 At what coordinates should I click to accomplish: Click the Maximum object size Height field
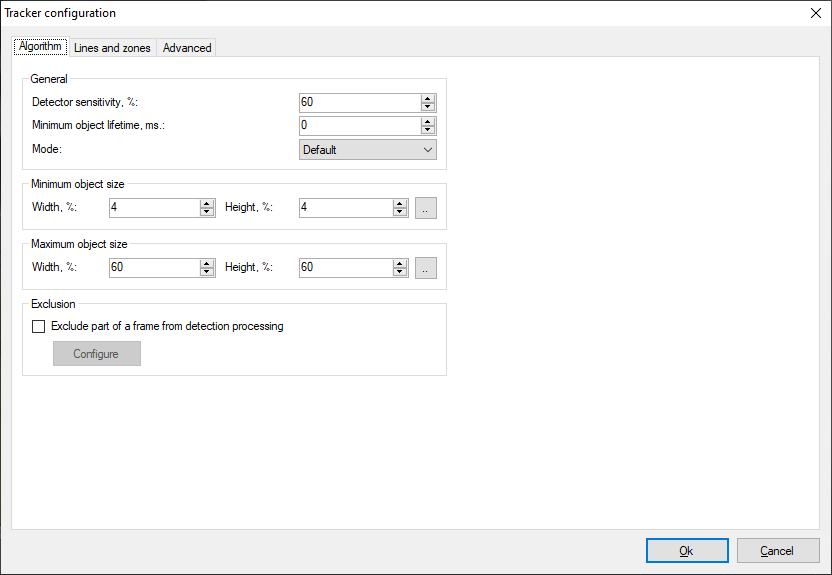tap(345, 268)
